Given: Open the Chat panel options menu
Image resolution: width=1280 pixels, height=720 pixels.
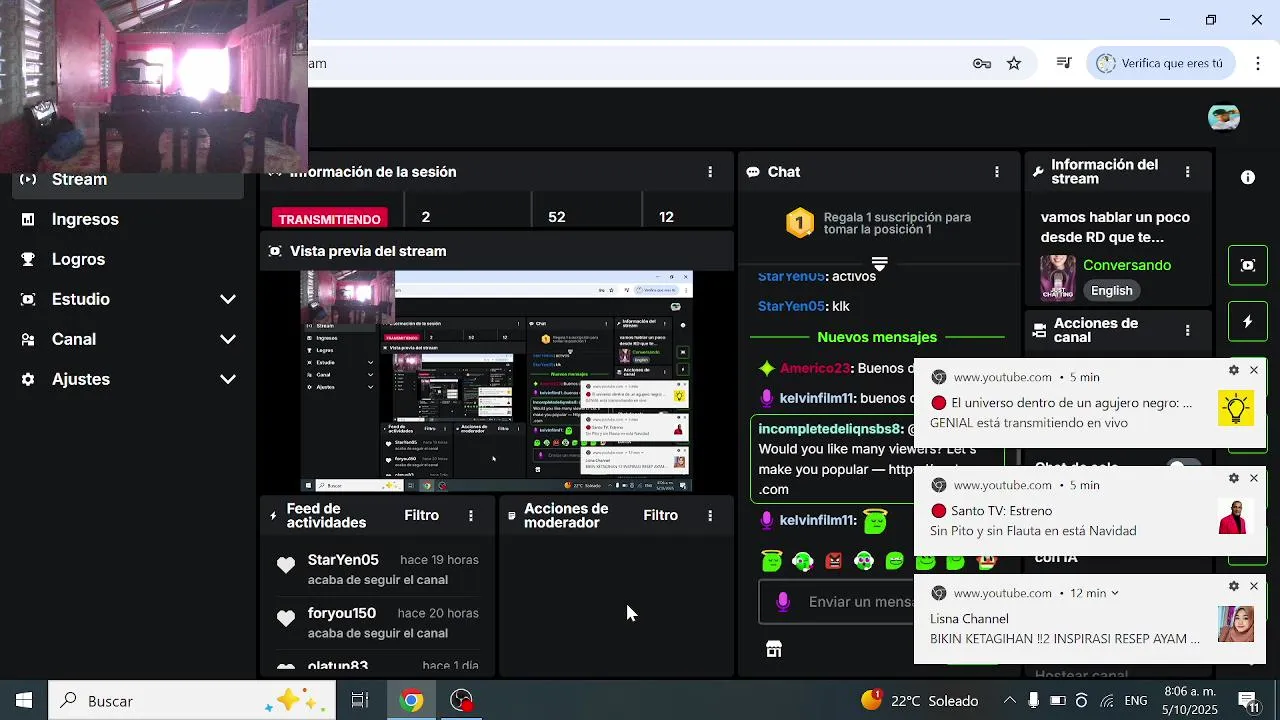Looking at the screenshot, I should (996, 172).
